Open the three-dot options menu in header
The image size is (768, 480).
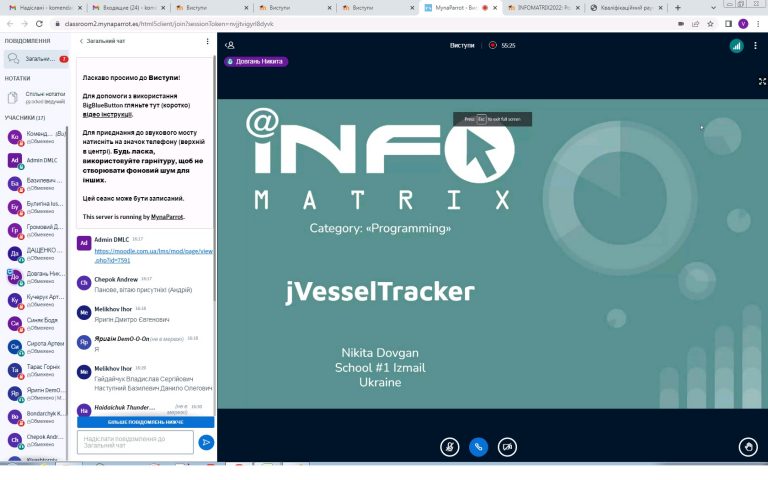click(757, 45)
